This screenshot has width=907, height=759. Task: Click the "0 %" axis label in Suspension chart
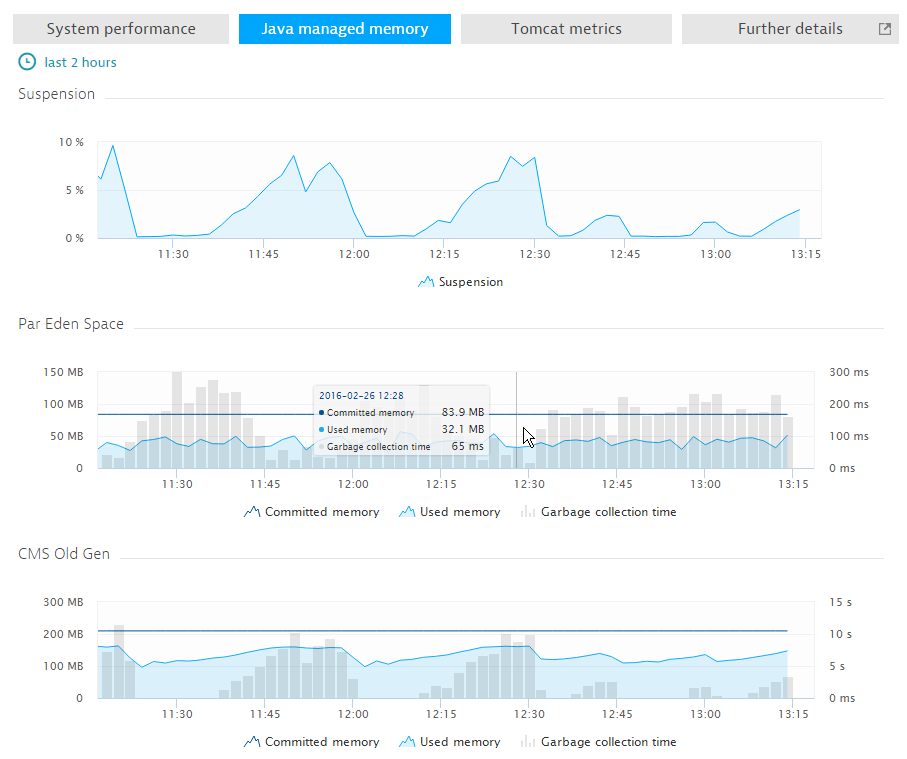click(75, 238)
